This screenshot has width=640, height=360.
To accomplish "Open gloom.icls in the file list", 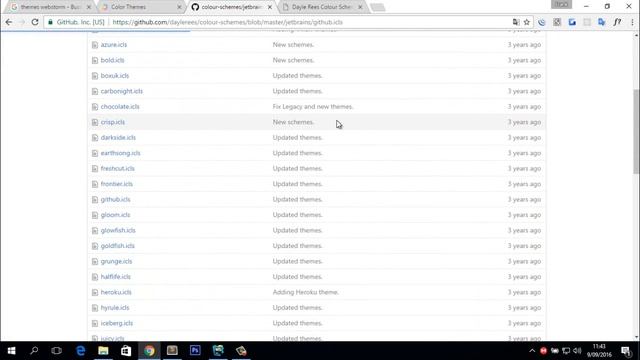I will (x=116, y=215).
